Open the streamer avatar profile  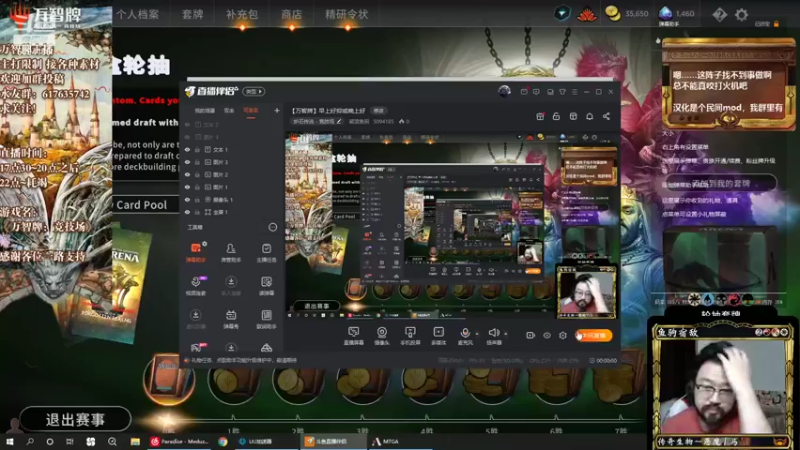pos(504,91)
